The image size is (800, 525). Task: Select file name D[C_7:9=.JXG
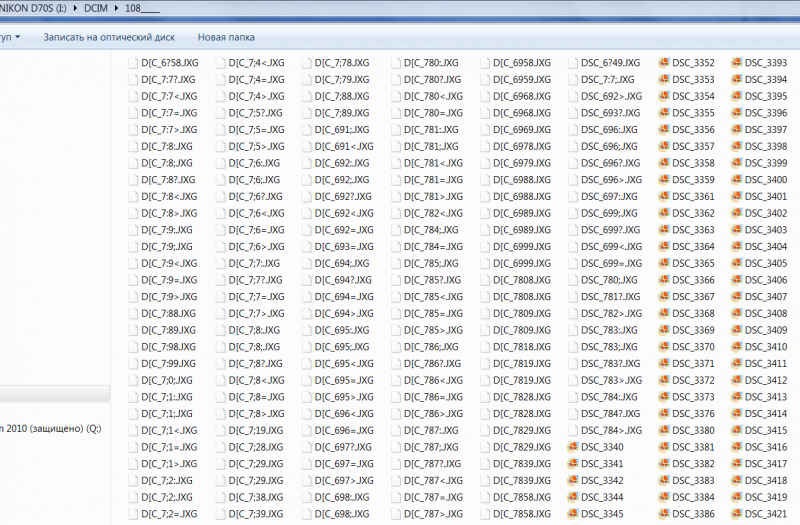coord(169,280)
